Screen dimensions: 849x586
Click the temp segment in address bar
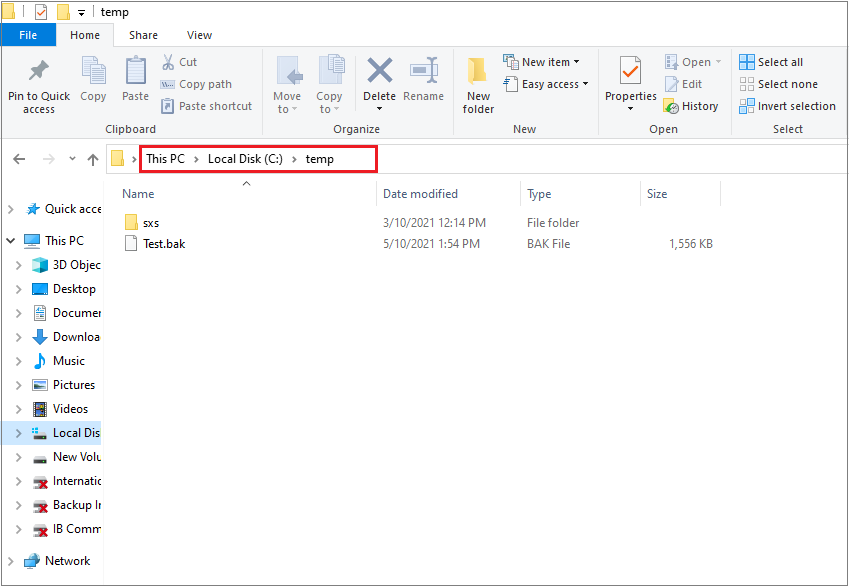320,159
